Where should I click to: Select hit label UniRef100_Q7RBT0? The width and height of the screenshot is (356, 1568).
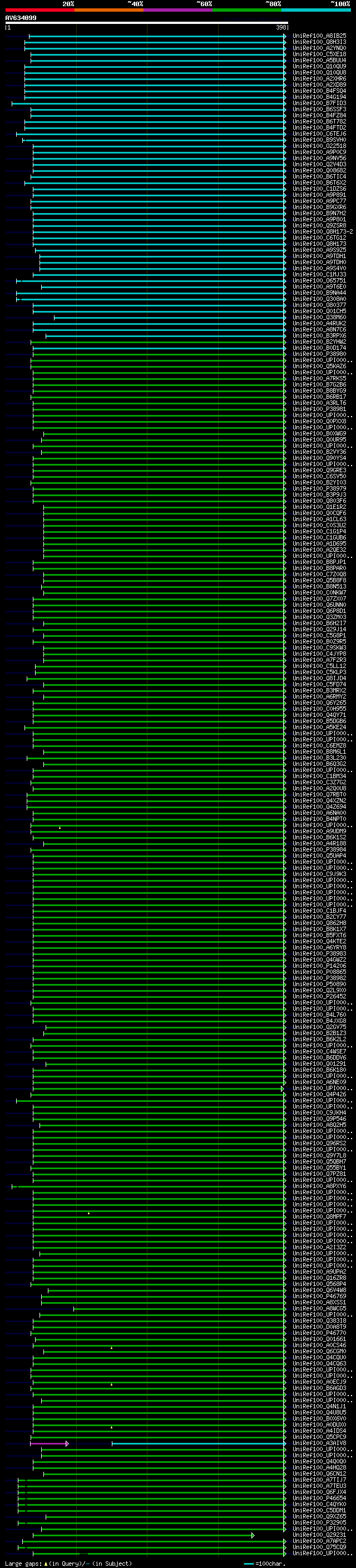click(x=319, y=794)
